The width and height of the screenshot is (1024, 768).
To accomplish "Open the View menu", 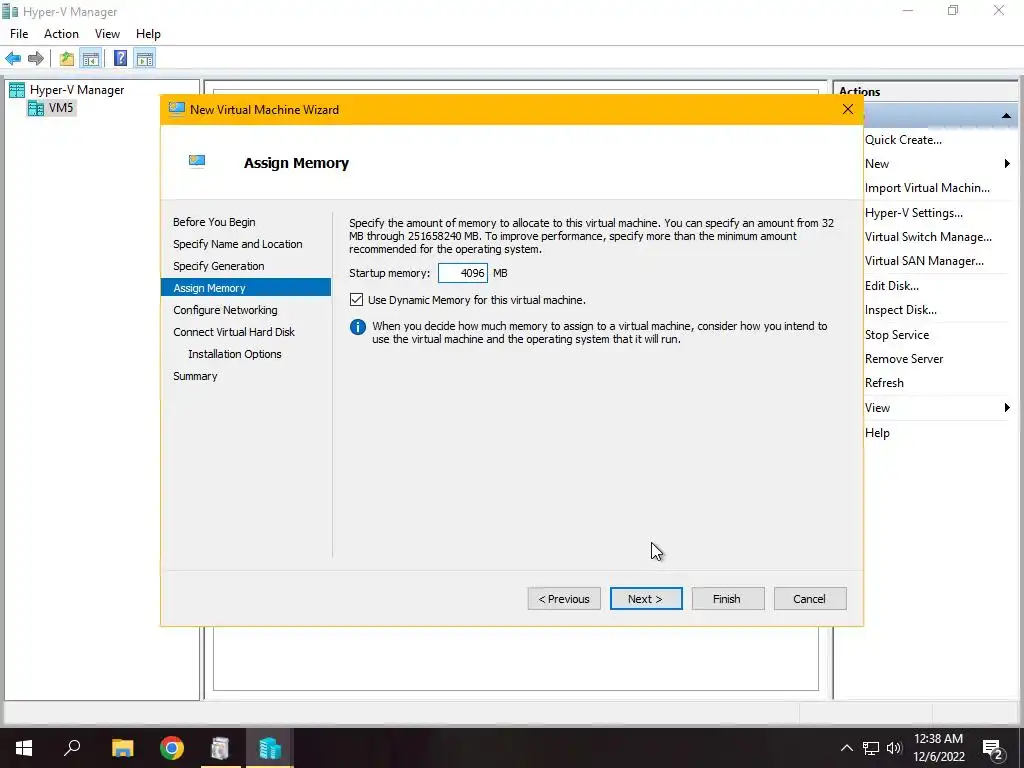I will click(x=107, y=34).
